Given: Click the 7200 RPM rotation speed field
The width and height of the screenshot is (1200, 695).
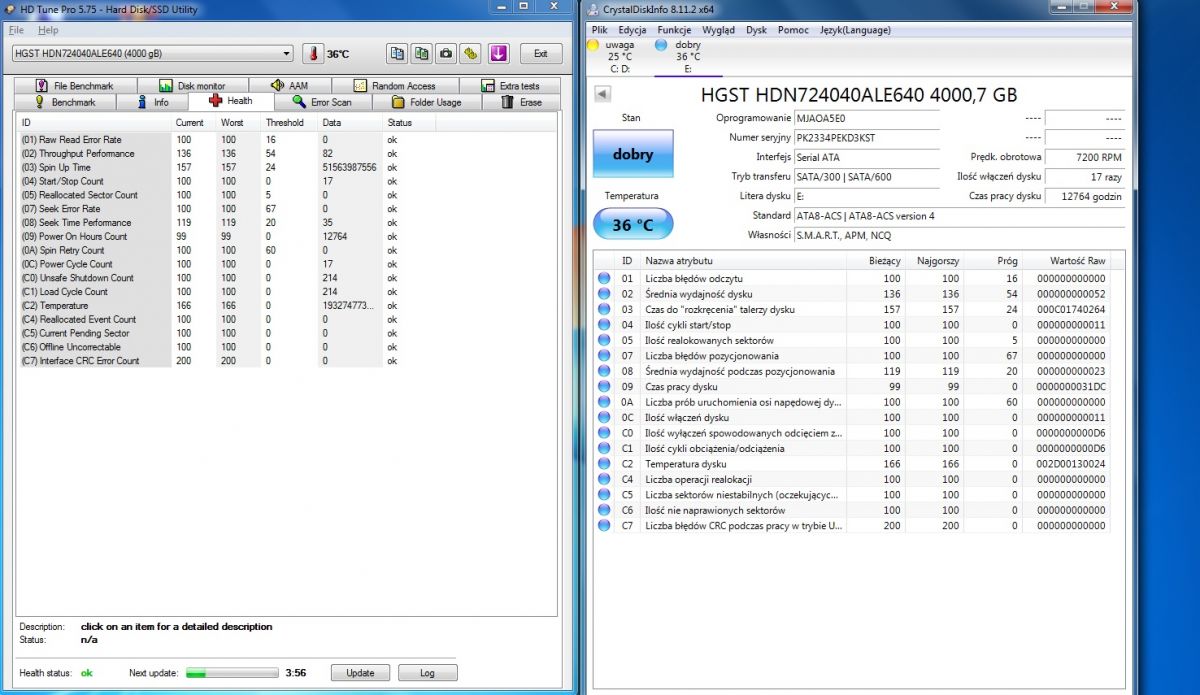Looking at the screenshot, I should [1085, 157].
